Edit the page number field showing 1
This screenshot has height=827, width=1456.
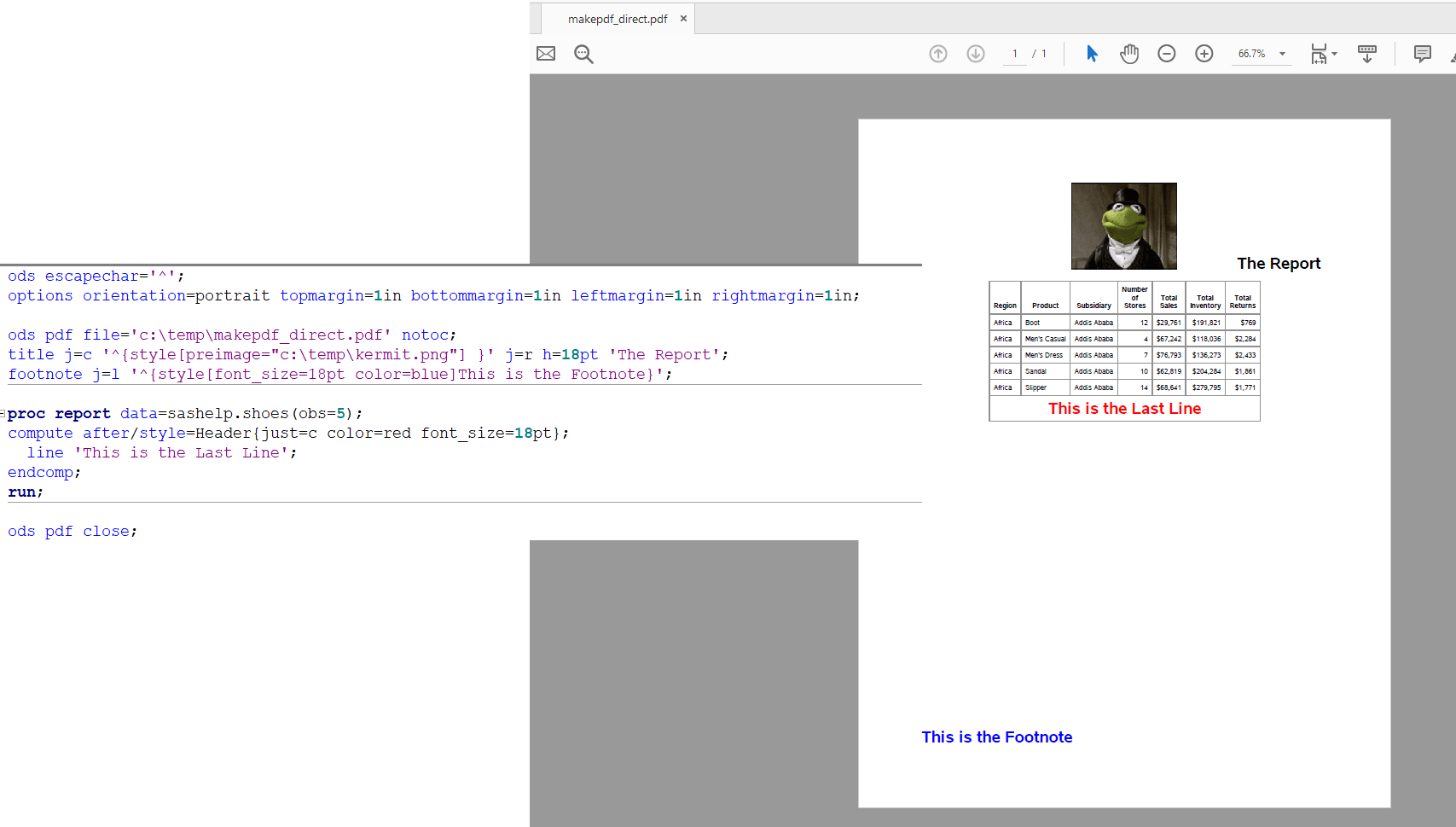coord(1014,53)
